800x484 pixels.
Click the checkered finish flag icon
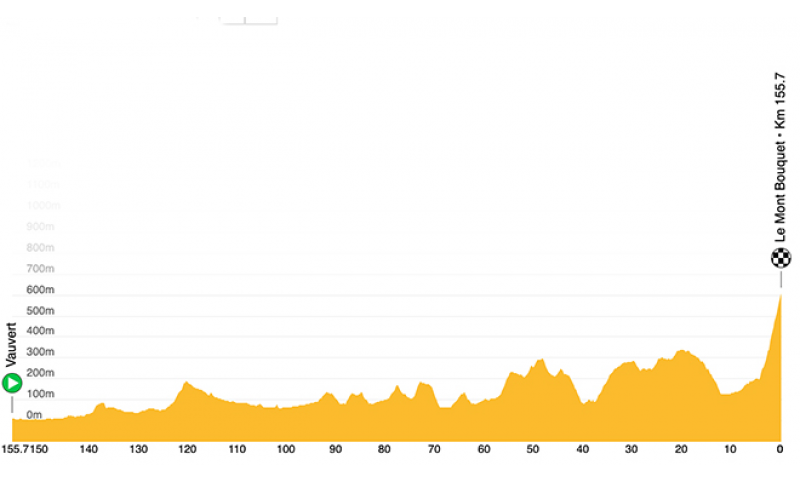[x=781, y=258]
